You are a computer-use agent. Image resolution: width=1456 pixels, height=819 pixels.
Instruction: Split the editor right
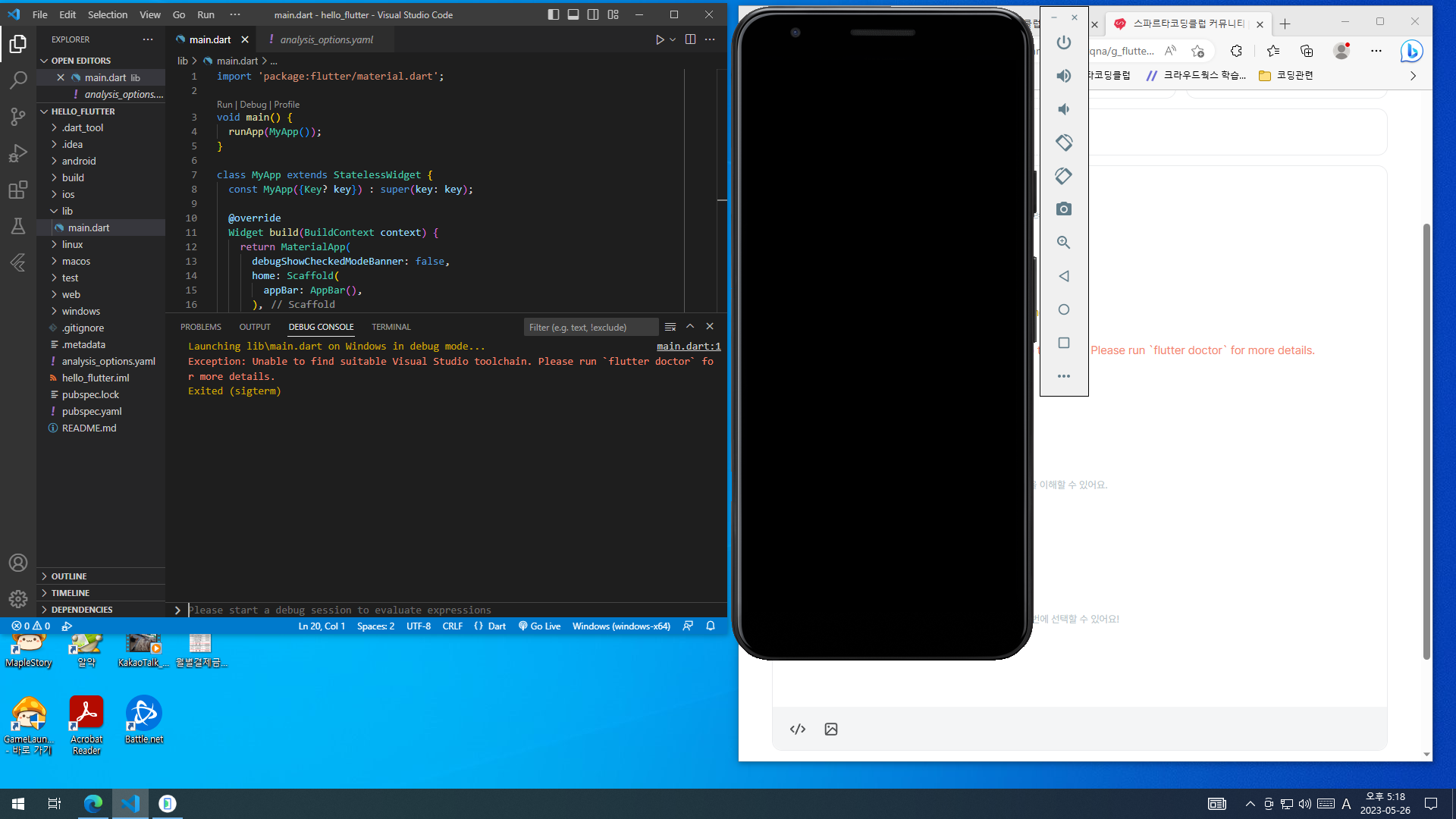pos(690,39)
